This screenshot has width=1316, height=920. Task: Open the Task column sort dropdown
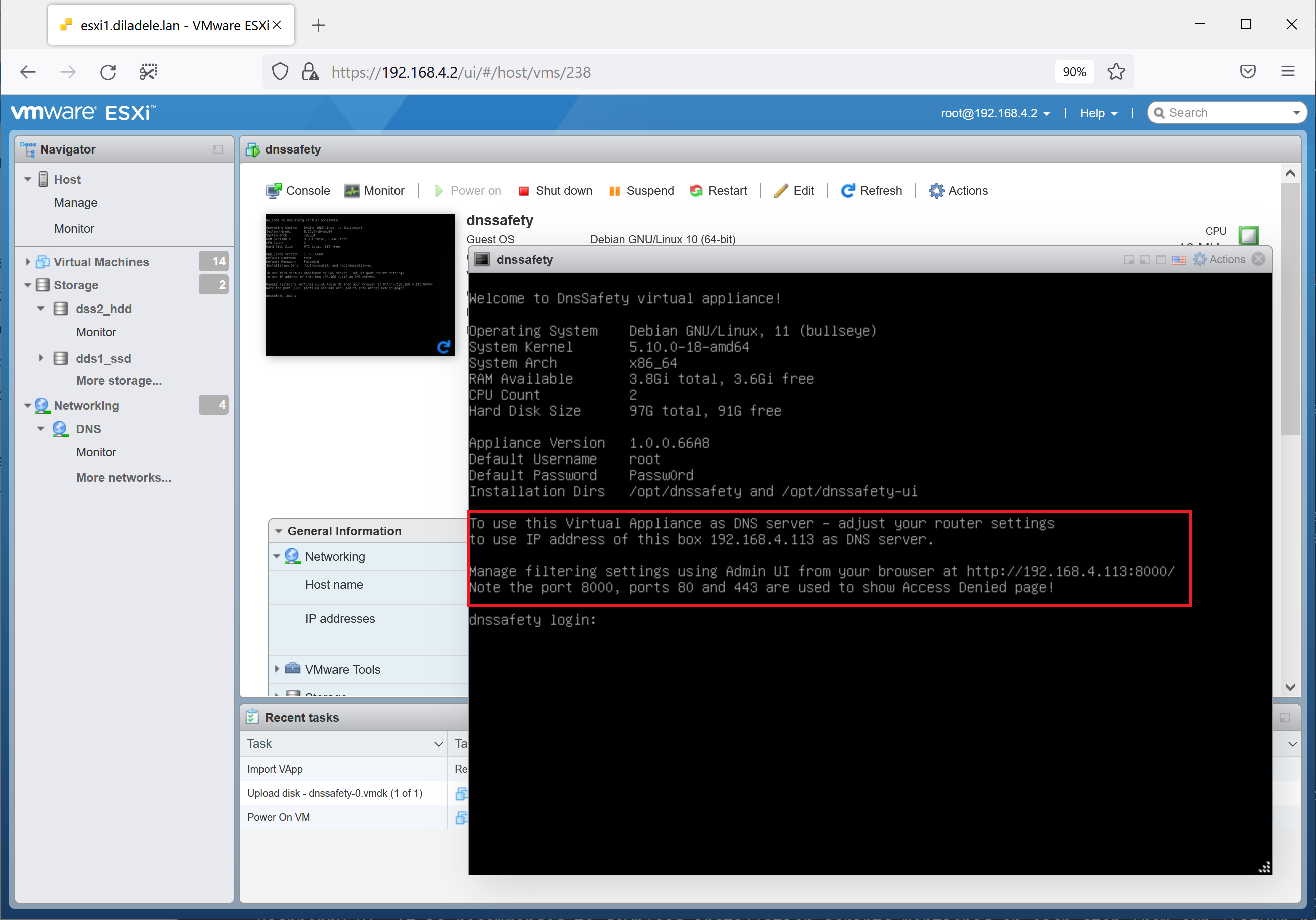click(439, 744)
